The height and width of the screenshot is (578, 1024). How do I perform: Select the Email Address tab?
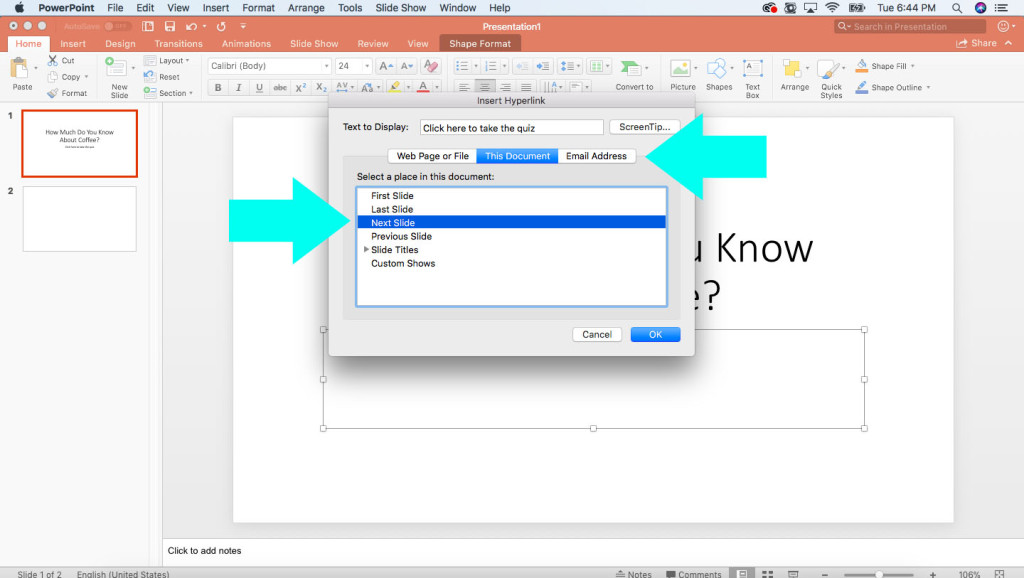point(596,156)
